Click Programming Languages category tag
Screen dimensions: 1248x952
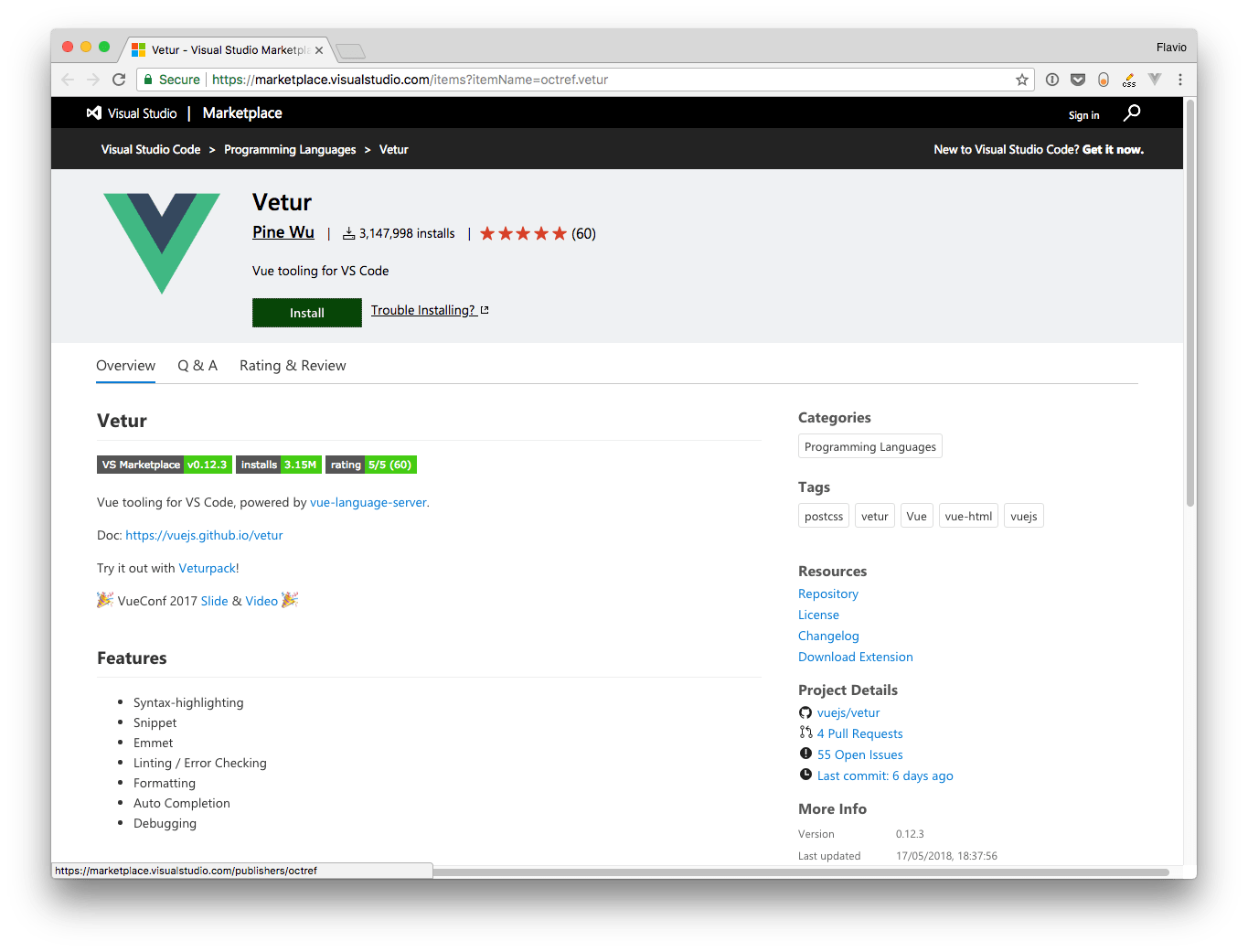coord(870,446)
